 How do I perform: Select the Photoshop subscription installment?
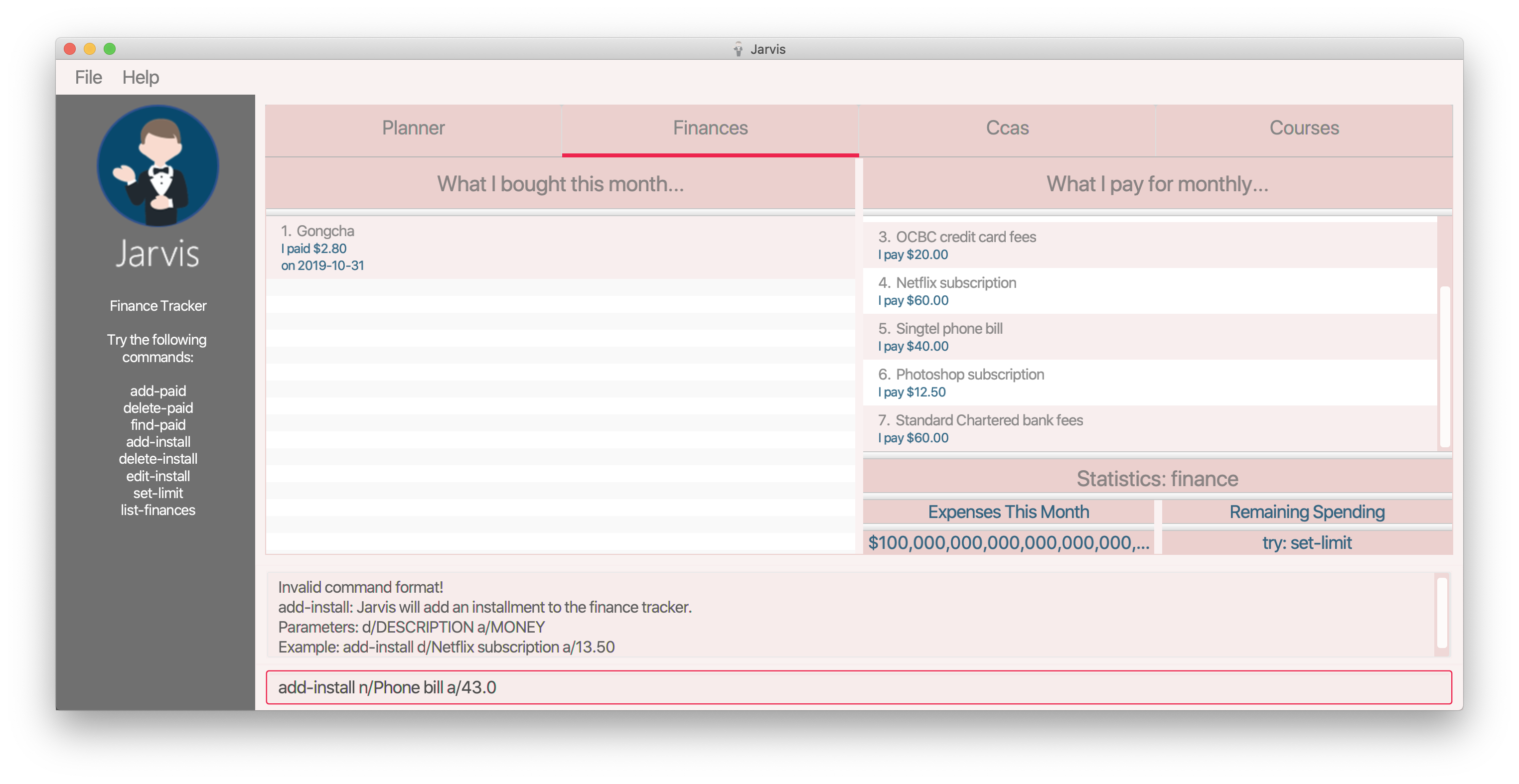pos(1149,383)
